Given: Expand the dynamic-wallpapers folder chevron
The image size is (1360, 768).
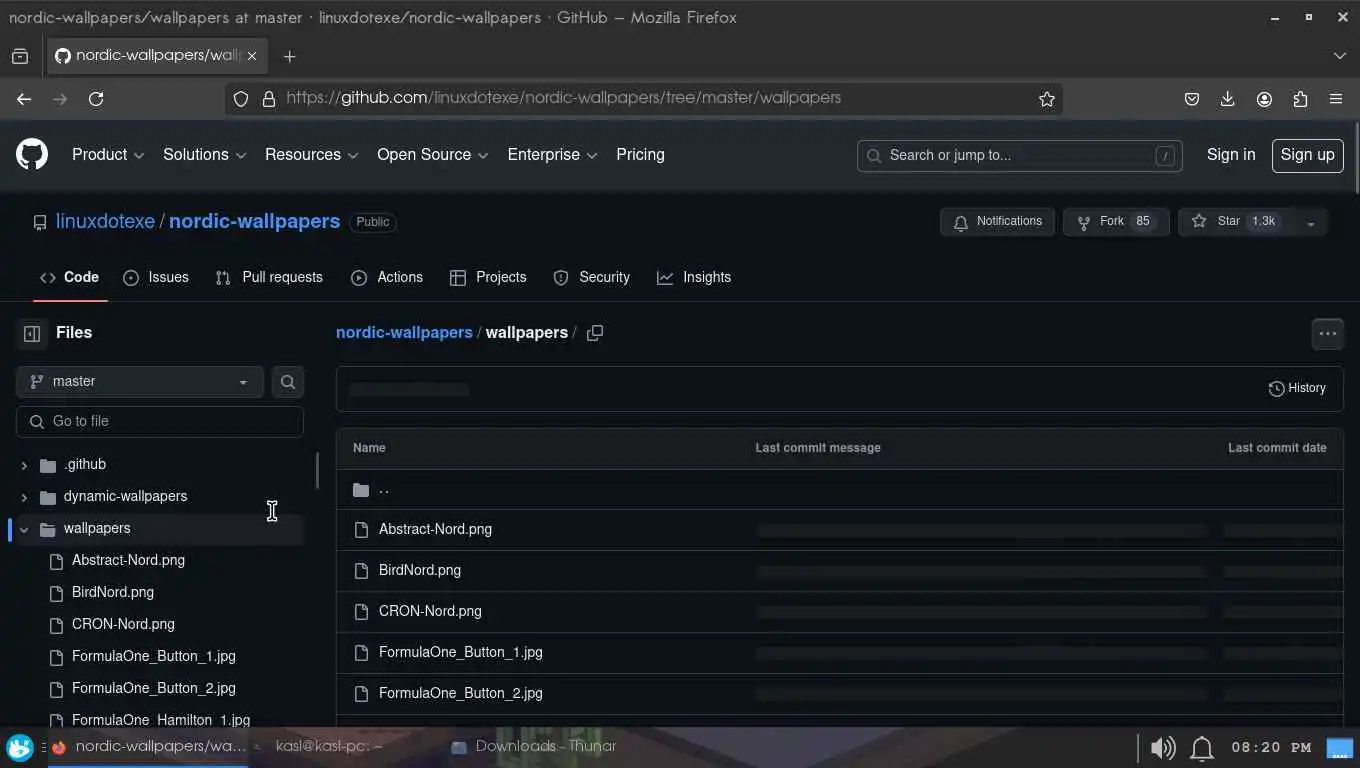Looking at the screenshot, I should pos(24,497).
